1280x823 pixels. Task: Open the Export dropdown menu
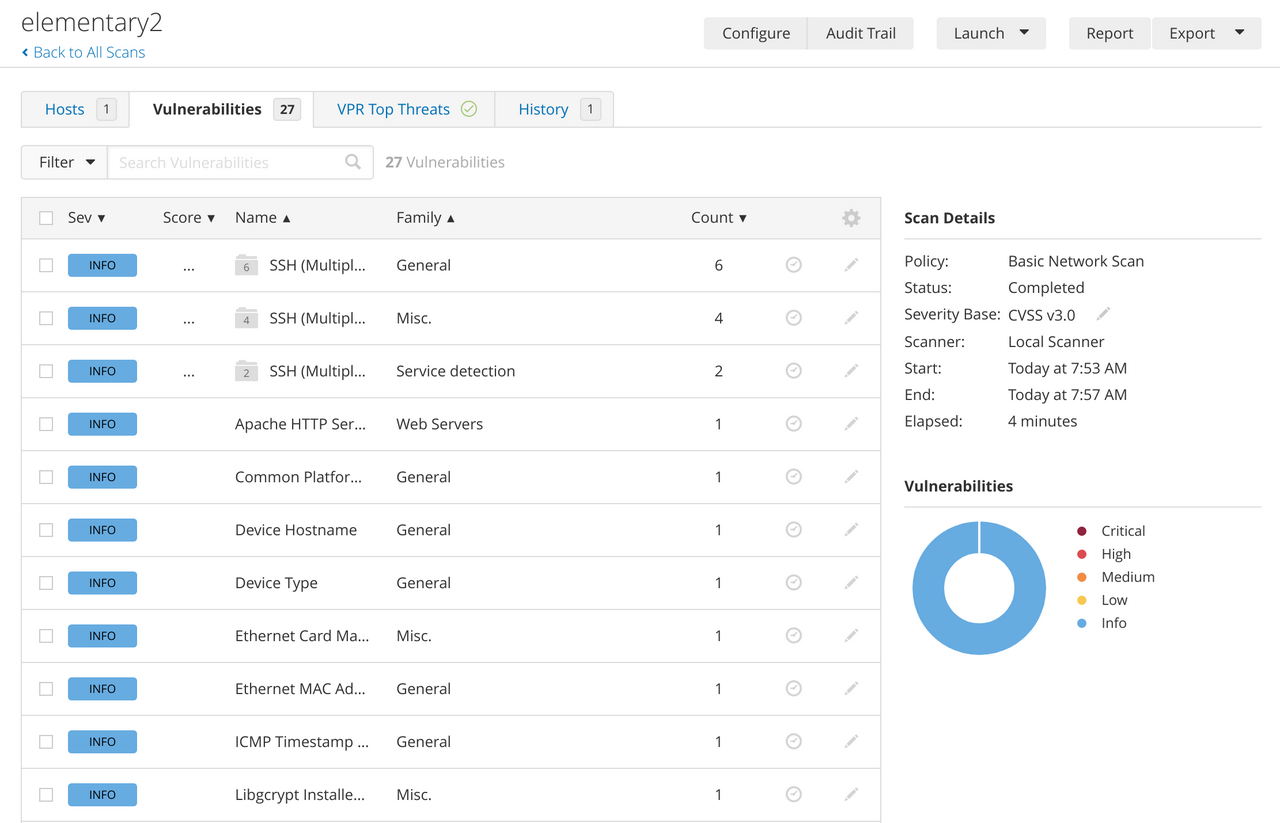coord(1206,33)
